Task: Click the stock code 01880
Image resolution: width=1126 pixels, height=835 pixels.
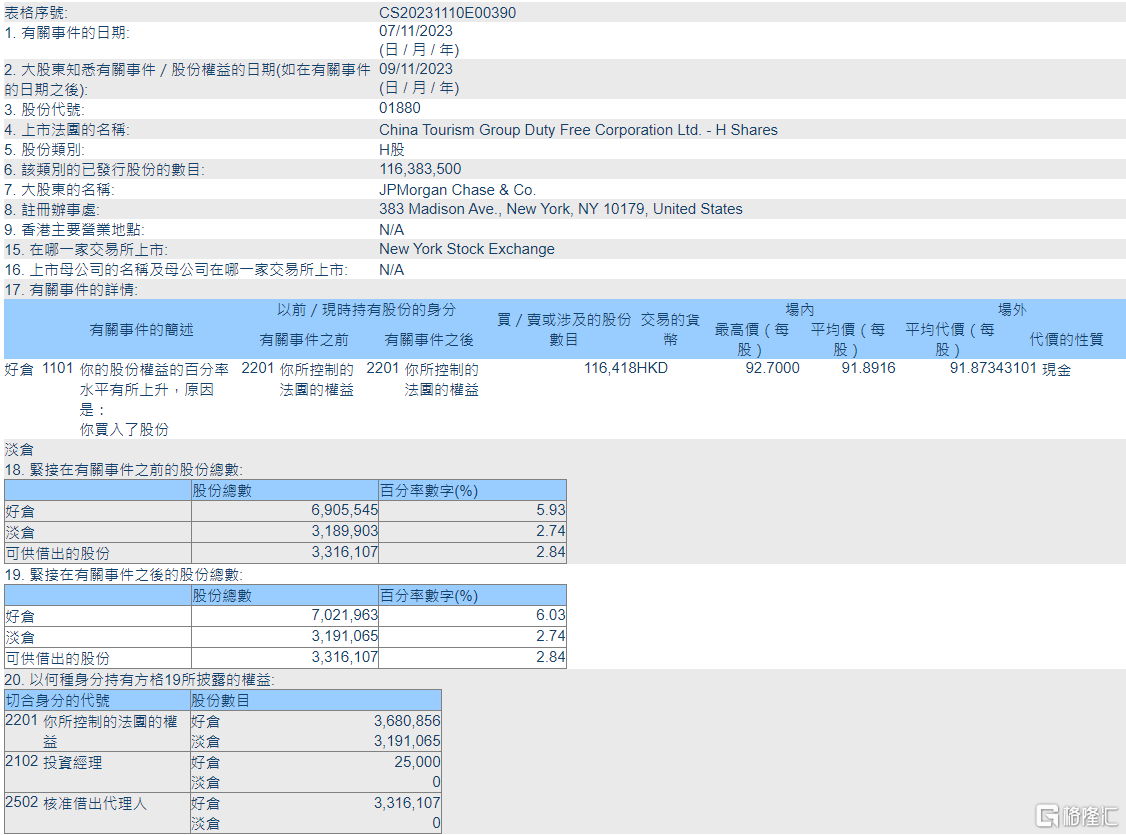Action: 400,108
